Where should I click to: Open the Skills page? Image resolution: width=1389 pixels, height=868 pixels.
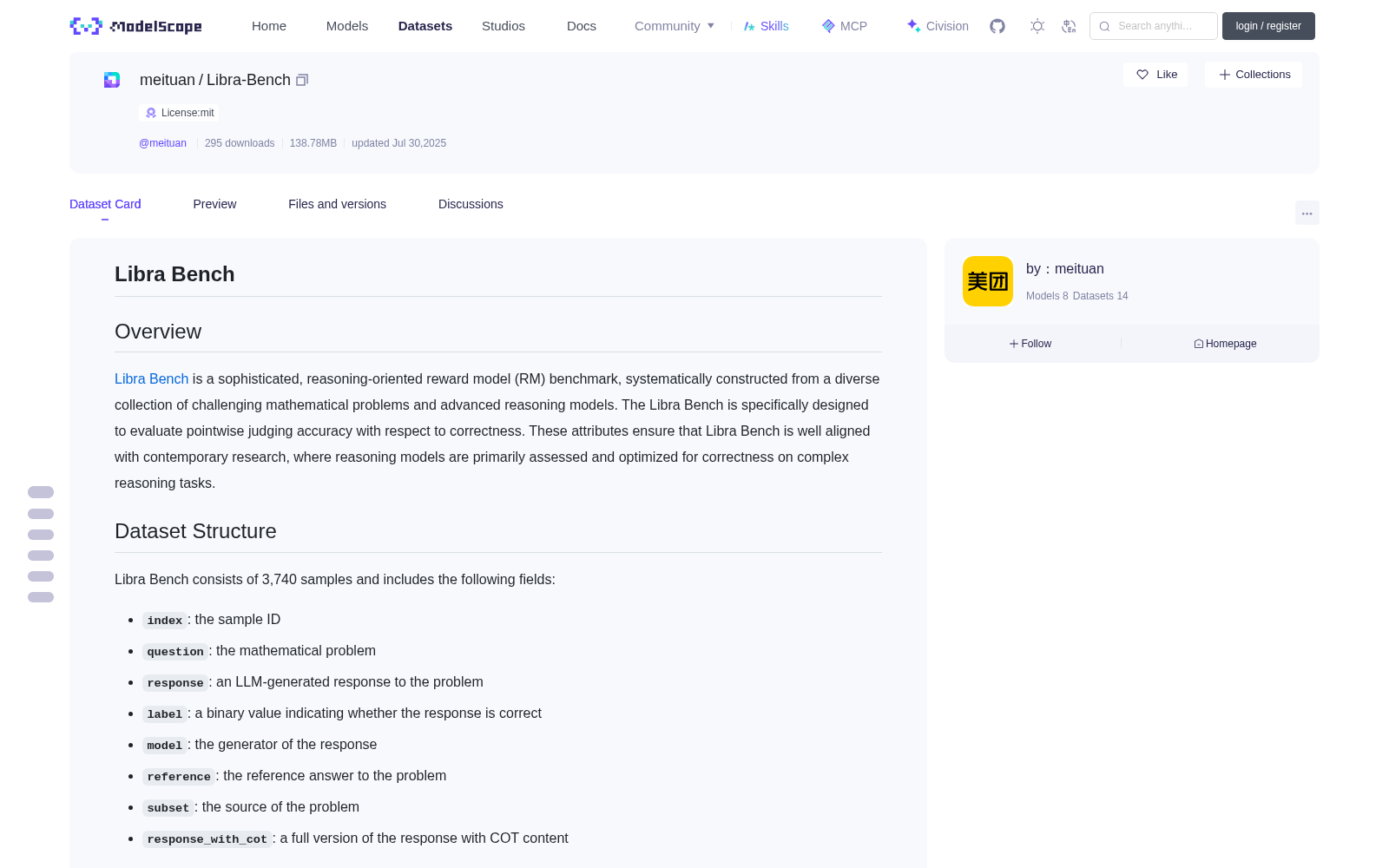click(766, 26)
